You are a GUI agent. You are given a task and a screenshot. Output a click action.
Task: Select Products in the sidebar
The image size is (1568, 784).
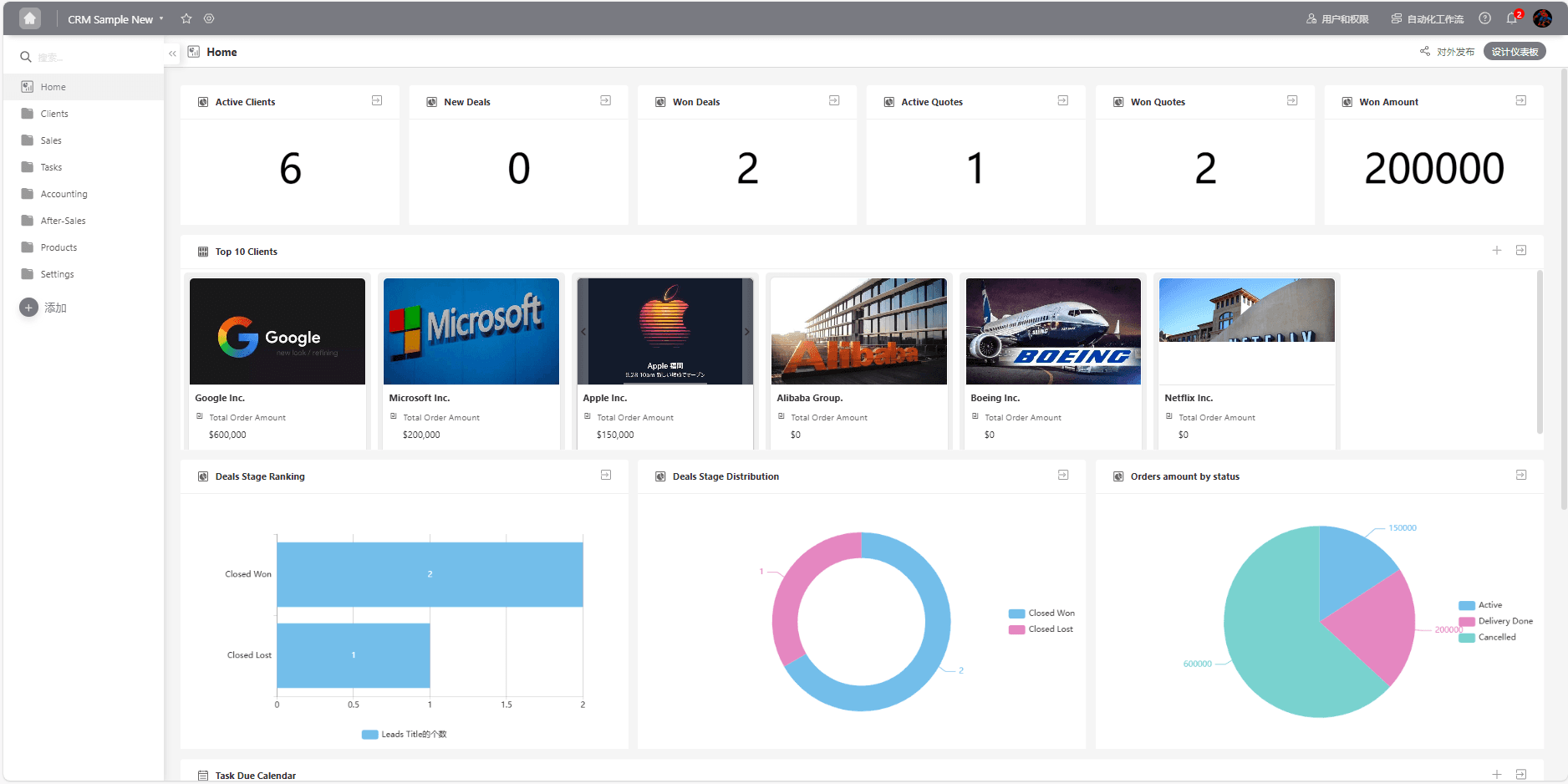(x=59, y=247)
